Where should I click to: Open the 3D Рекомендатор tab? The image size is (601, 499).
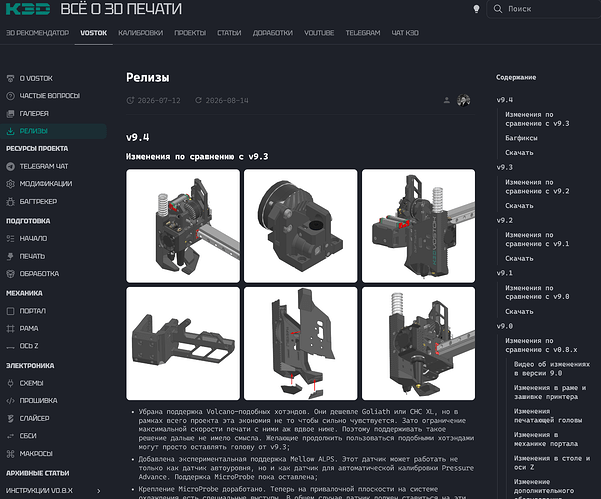tap(38, 33)
